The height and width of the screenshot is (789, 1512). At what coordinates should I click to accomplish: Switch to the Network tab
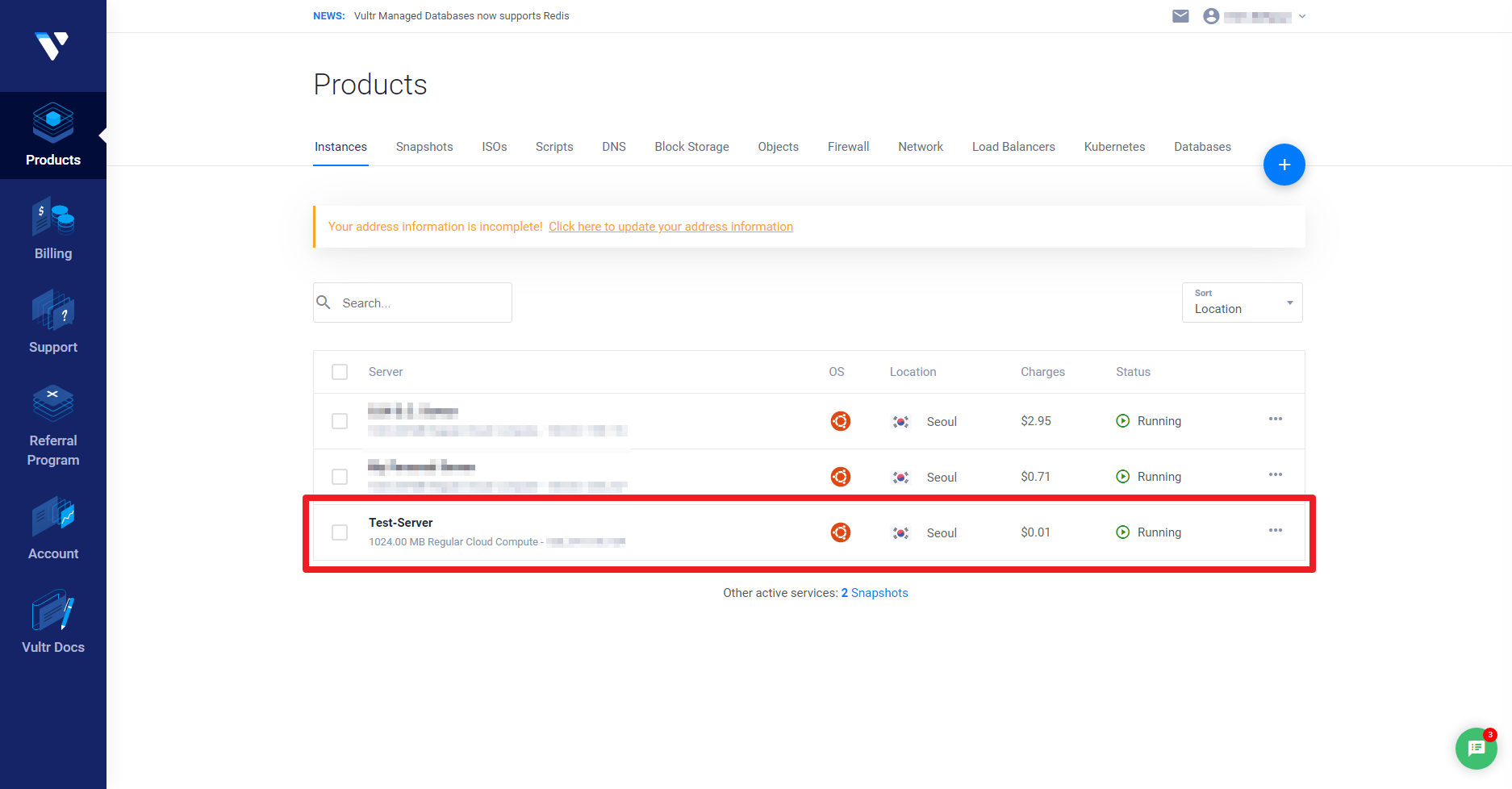pyautogui.click(x=921, y=147)
